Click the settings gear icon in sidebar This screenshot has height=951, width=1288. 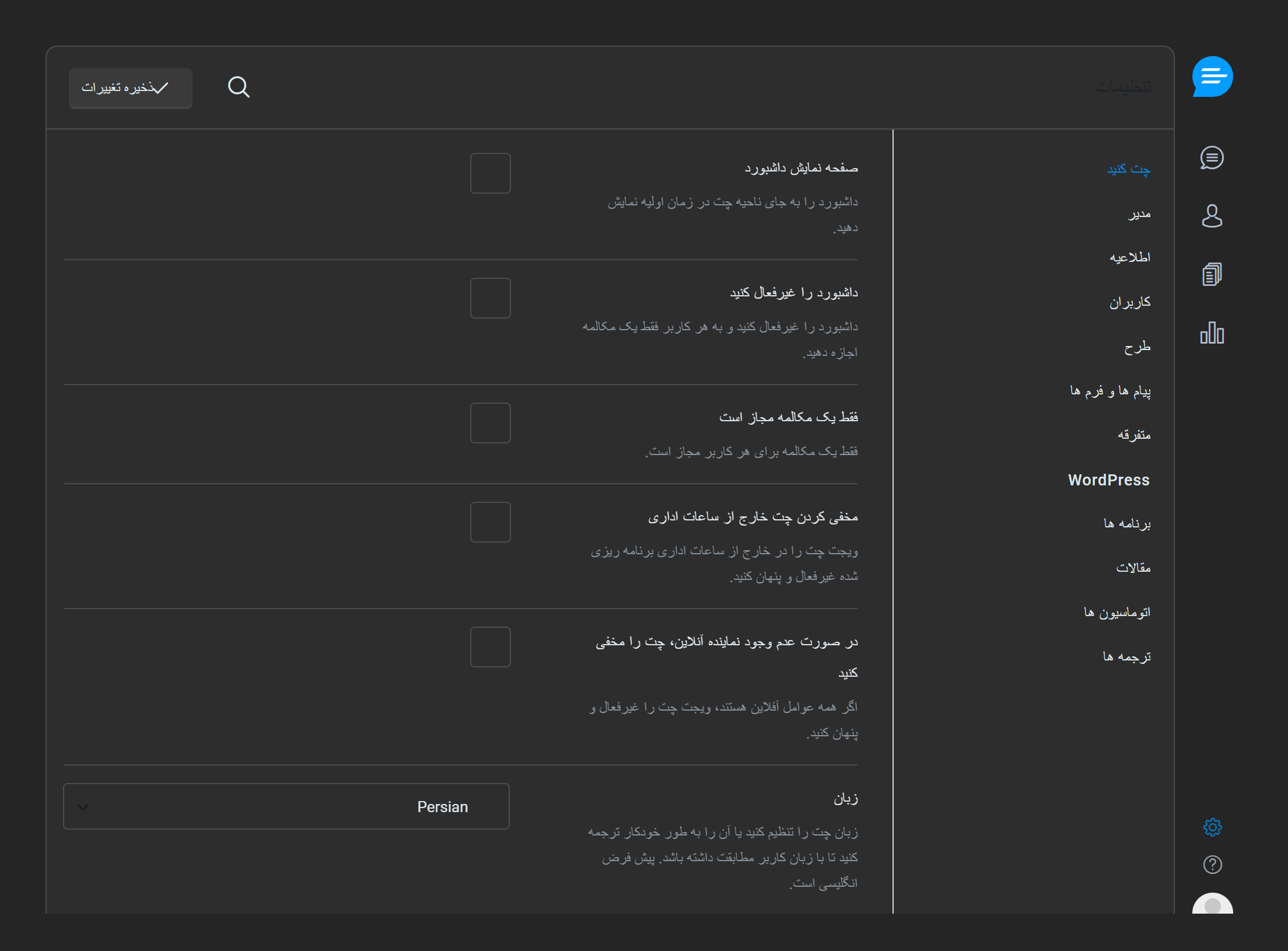coord(1212,827)
